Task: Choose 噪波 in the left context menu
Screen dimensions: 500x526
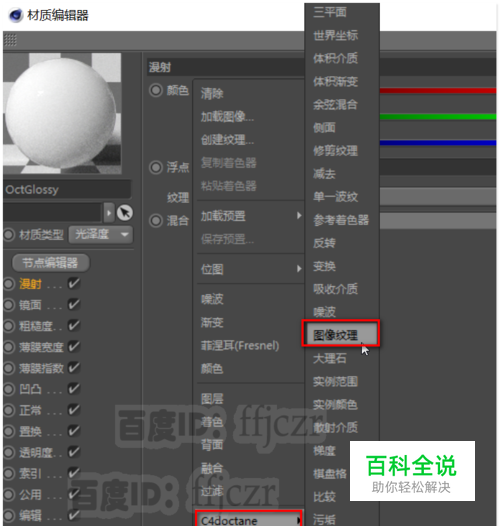Action: click(x=212, y=299)
